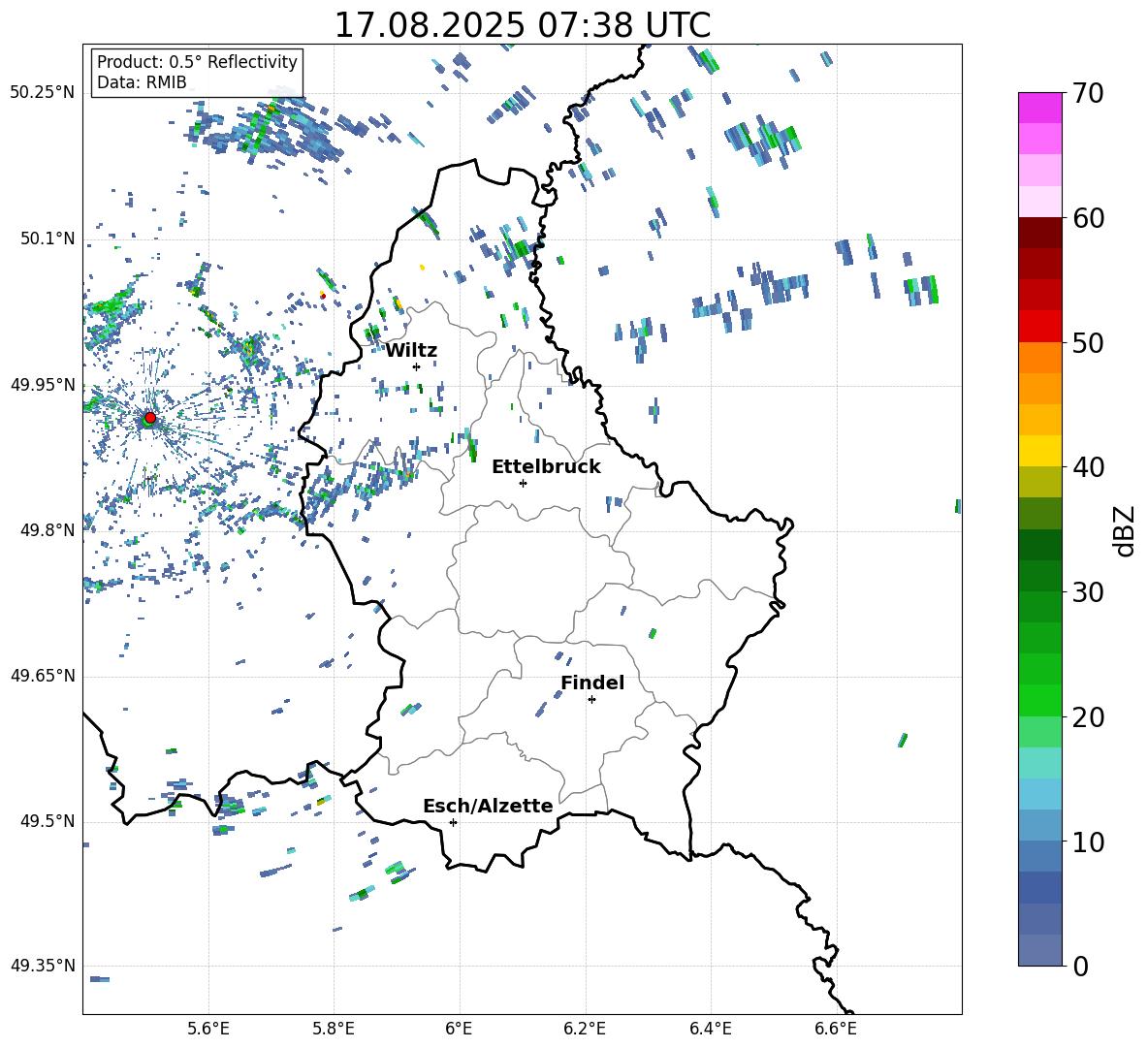Click the 49.35°N latitude label
The image size is (1148, 1048).
43,966
